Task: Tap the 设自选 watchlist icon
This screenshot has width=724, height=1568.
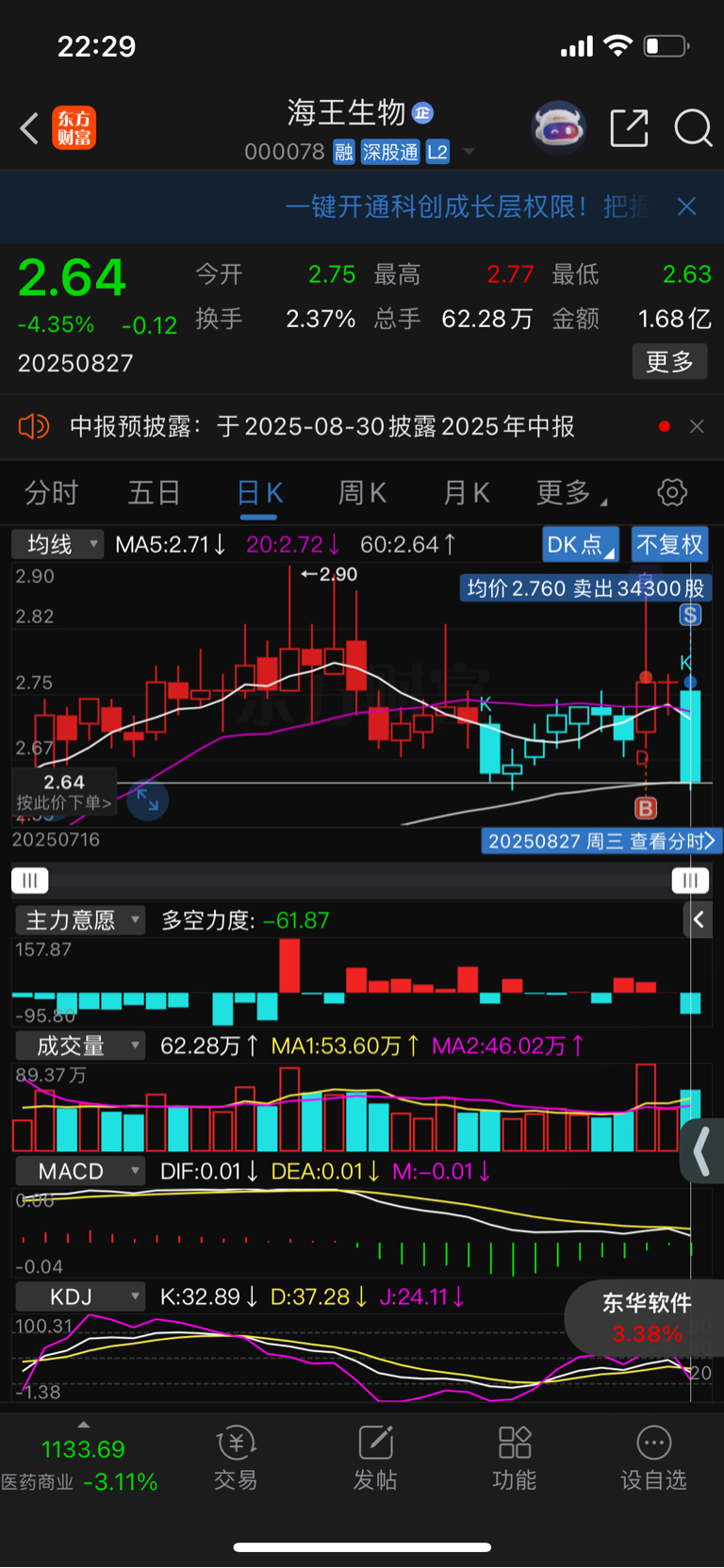Action: [653, 1458]
